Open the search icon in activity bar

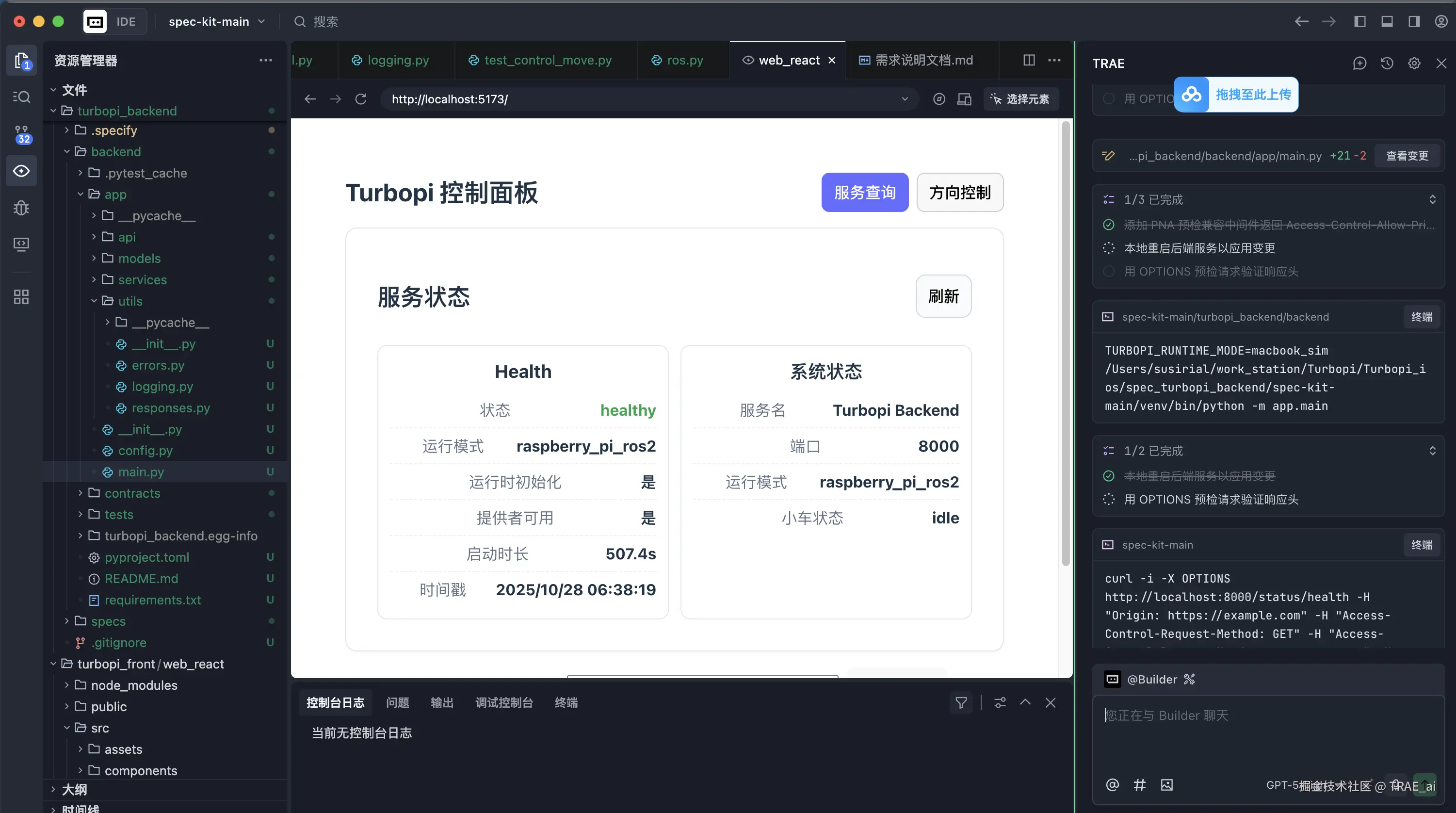tap(21, 97)
